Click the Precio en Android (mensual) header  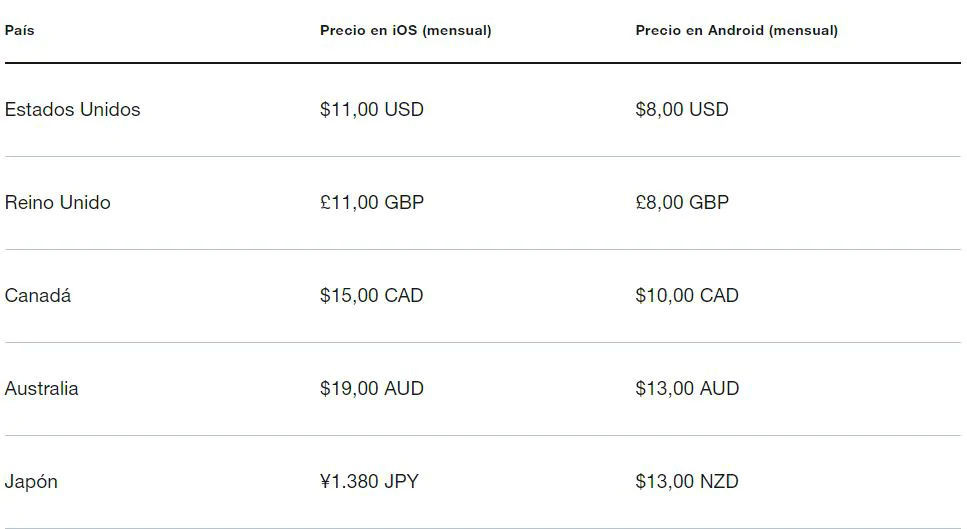pos(736,30)
